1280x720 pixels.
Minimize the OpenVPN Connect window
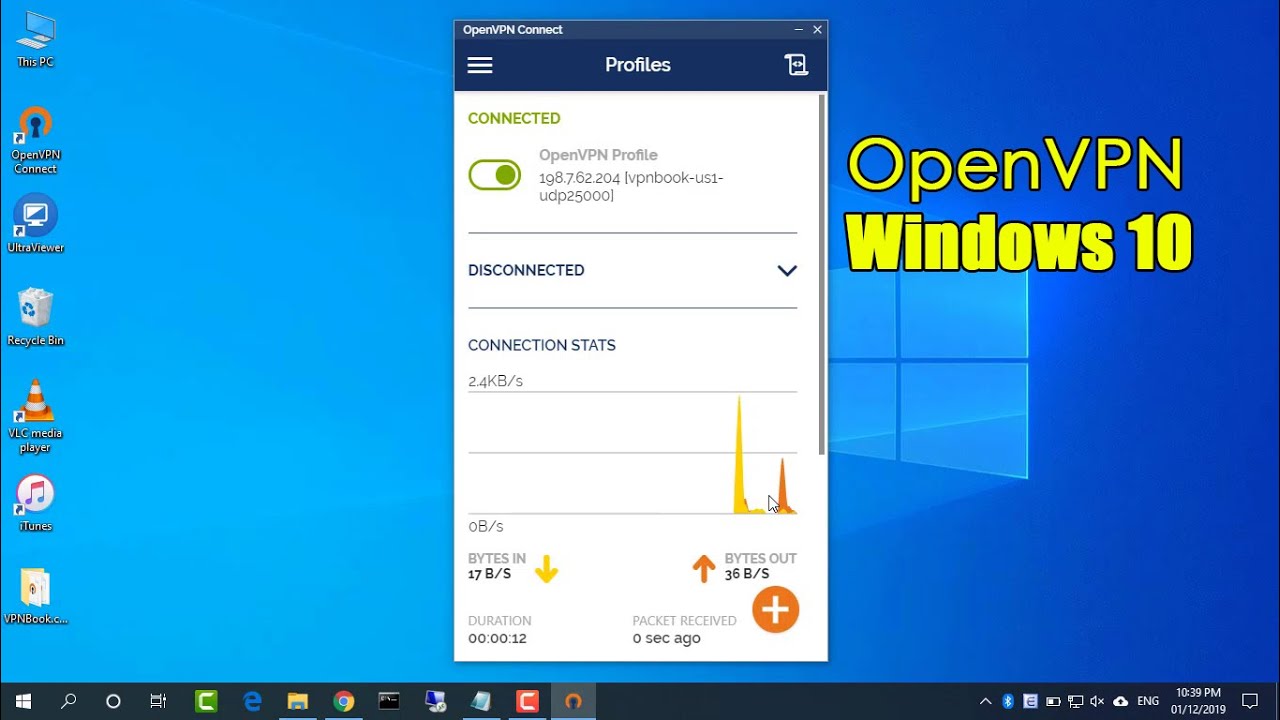[x=798, y=30]
